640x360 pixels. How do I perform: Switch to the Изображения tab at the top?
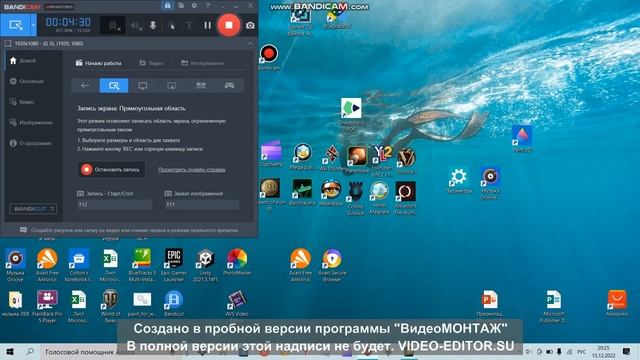(x=202, y=63)
